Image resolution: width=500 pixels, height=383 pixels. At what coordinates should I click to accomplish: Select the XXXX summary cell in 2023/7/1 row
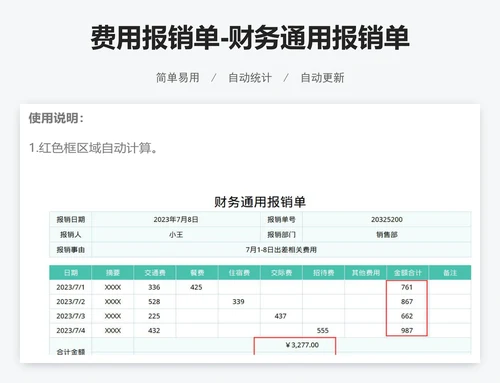pos(113,287)
